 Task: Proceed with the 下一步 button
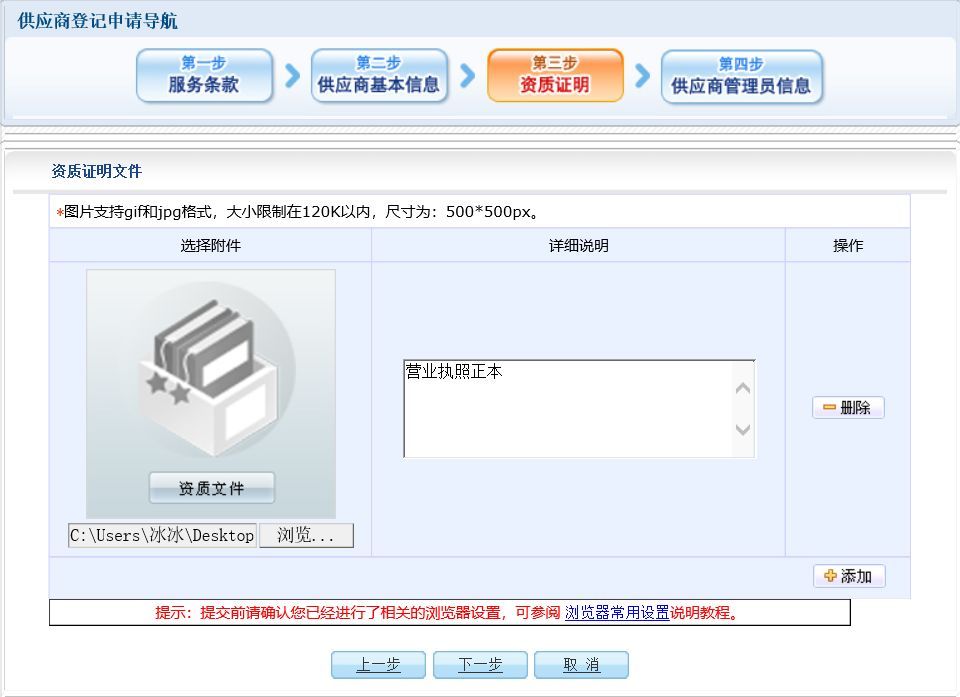click(x=480, y=665)
